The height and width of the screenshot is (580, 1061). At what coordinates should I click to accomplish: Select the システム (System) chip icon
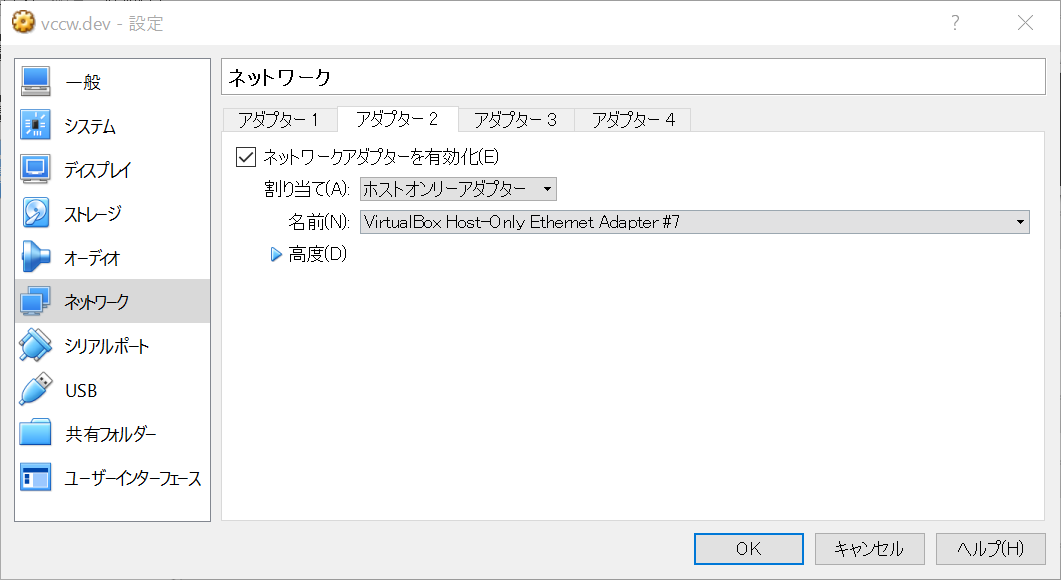tap(35, 125)
